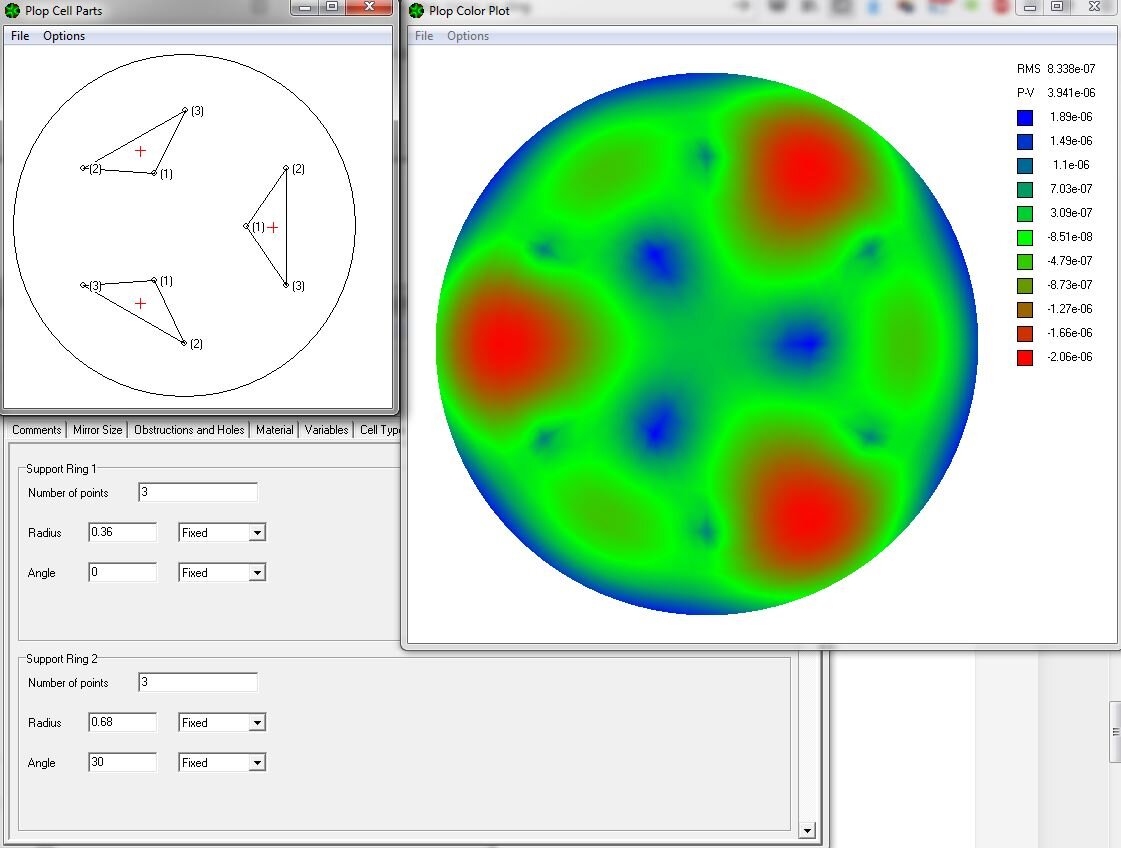Close the Plop Cell Parts window

point(369,7)
